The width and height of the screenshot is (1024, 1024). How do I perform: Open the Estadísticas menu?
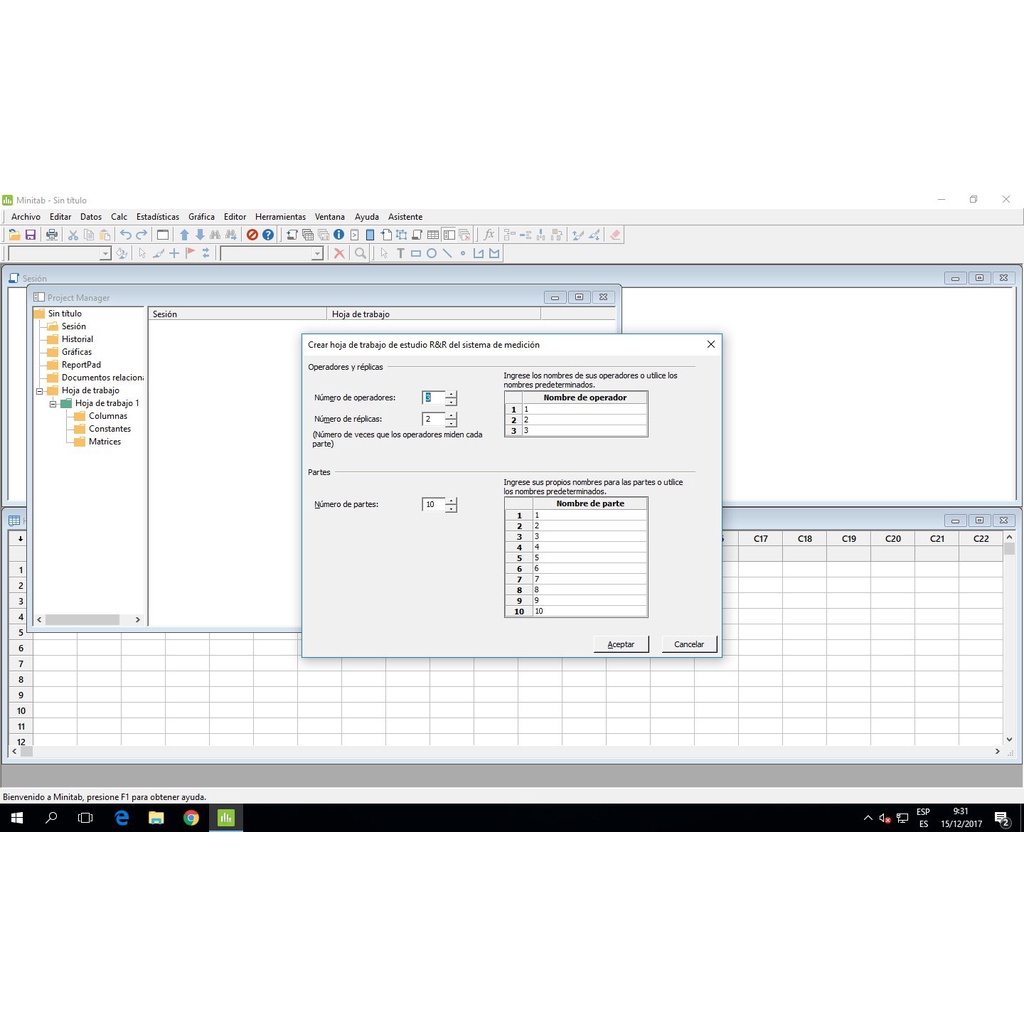157,217
